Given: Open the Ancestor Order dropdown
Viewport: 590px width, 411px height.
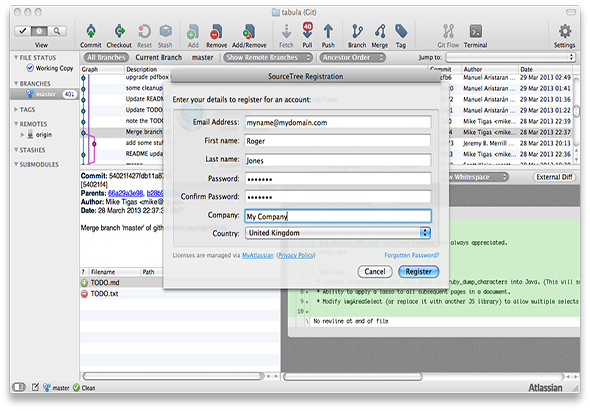Looking at the screenshot, I should pos(353,58).
